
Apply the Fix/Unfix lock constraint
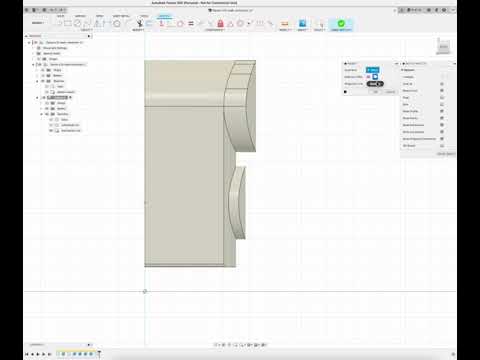click(220, 23)
